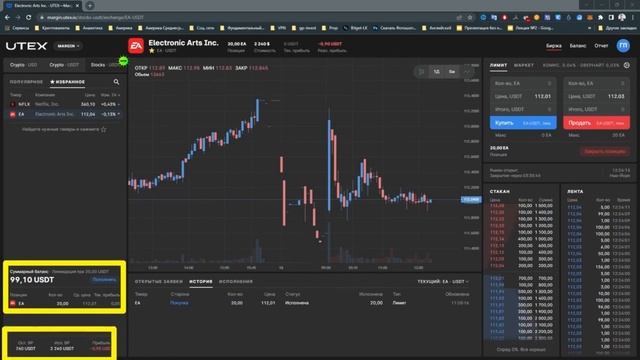Open the Margin account type dropdown
Viewport: 640px width, 360px height.
click(68, 46)
